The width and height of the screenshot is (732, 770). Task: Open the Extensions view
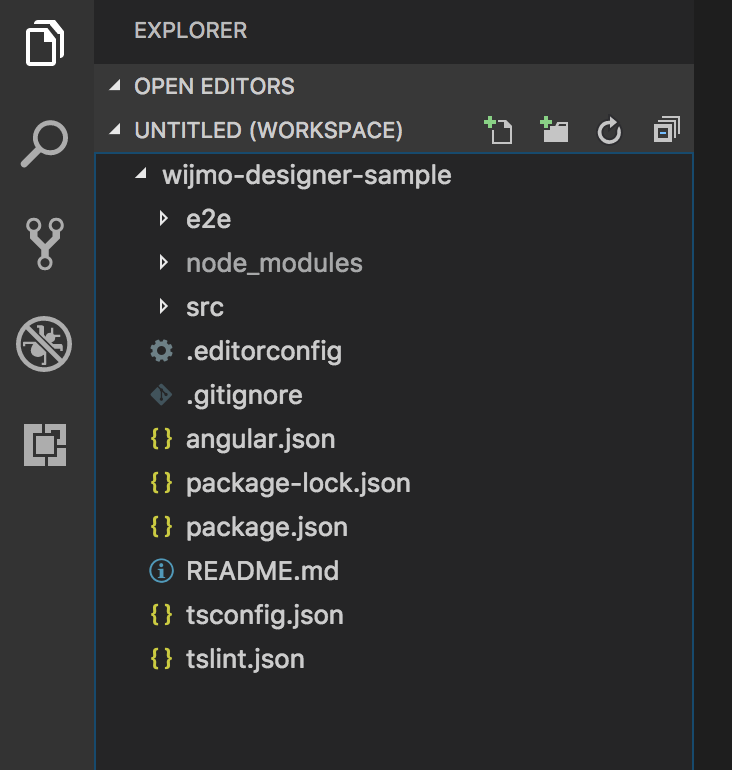[46, 444]
